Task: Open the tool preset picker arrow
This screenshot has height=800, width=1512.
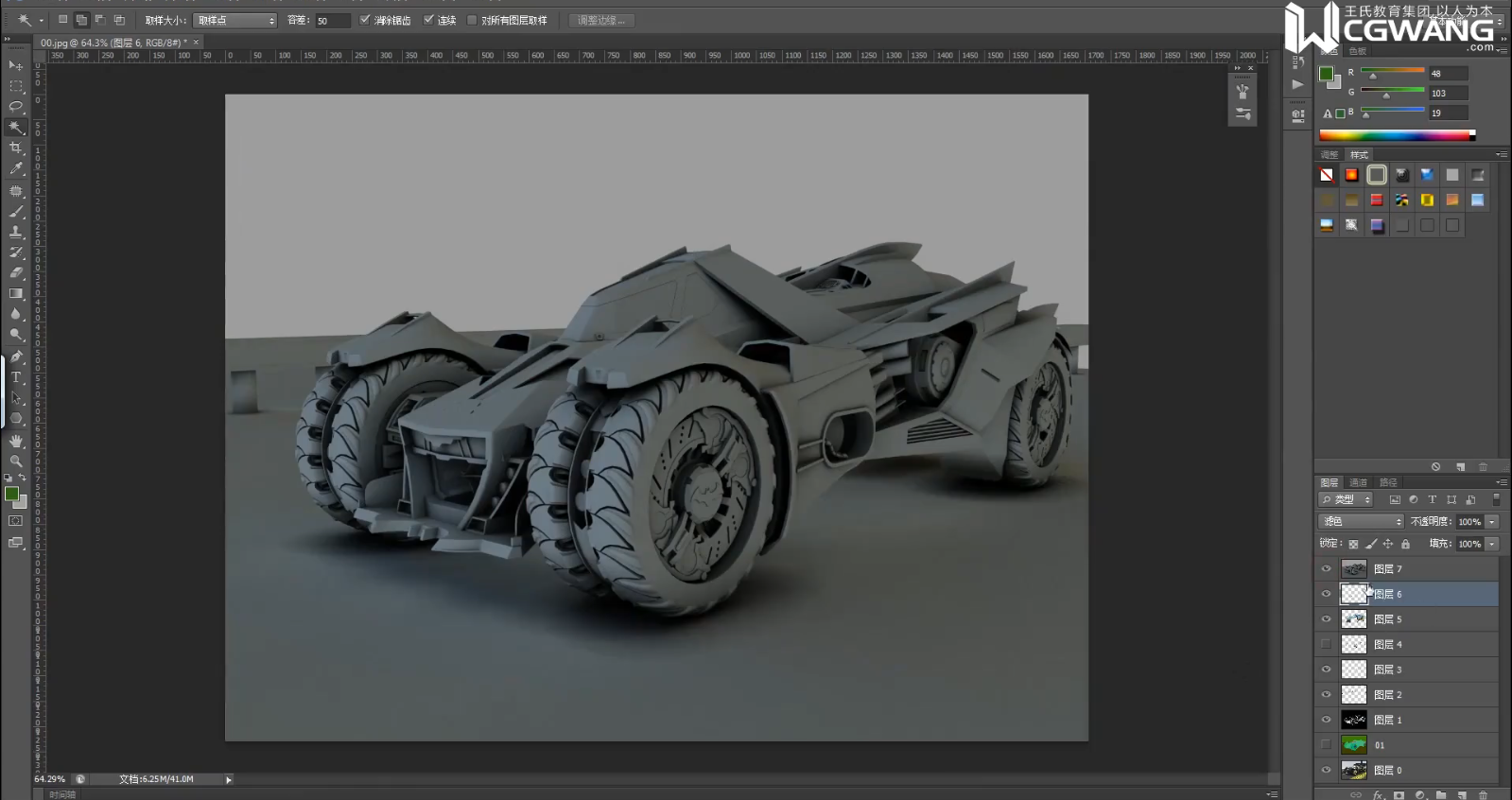Action: tap(41, 20)
